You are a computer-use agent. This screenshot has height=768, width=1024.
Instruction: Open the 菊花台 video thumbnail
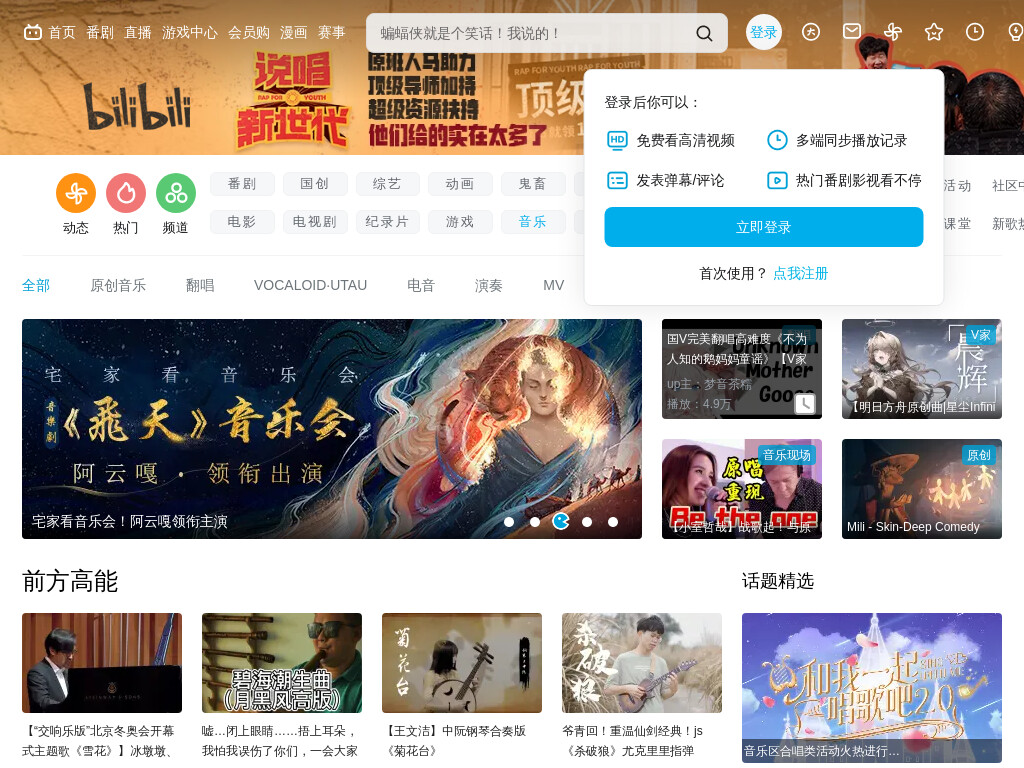(x=462, y=663)
